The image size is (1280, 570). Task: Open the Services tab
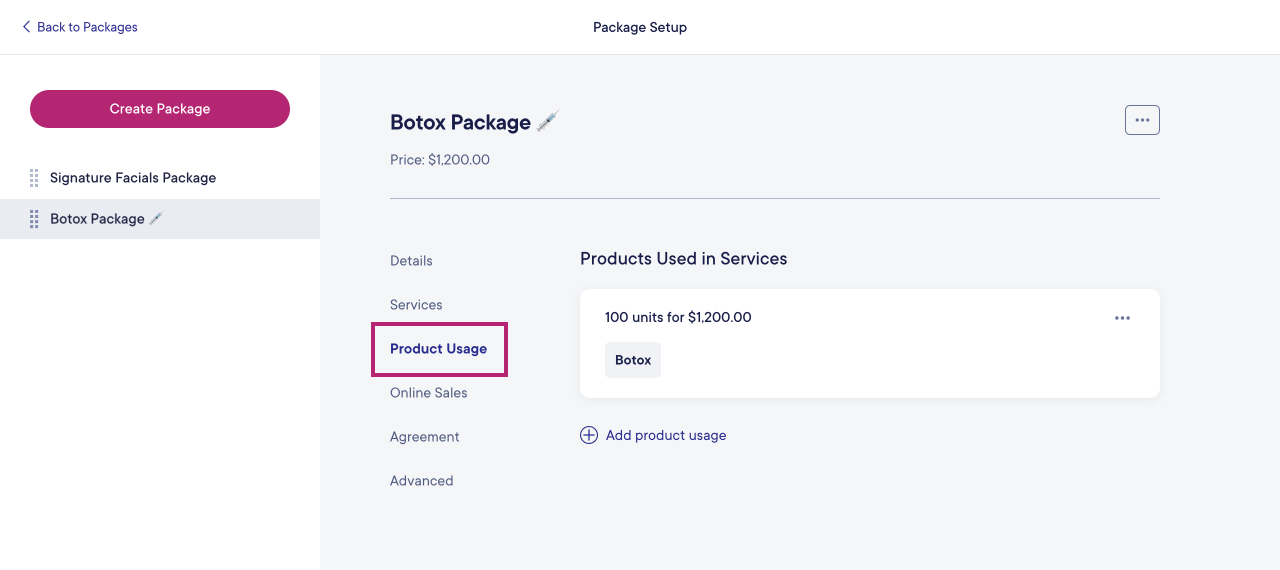pos(416,305)
